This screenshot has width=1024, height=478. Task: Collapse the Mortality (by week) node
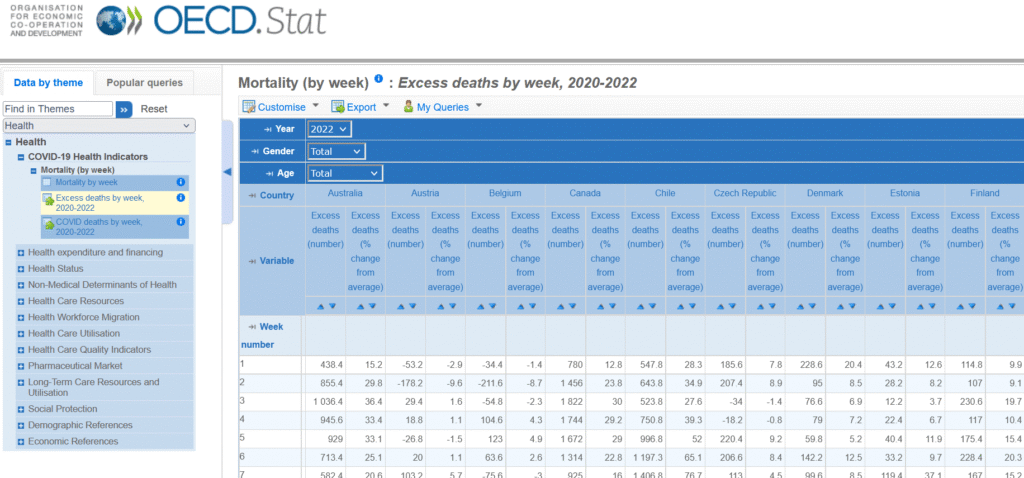click(34, 170)
